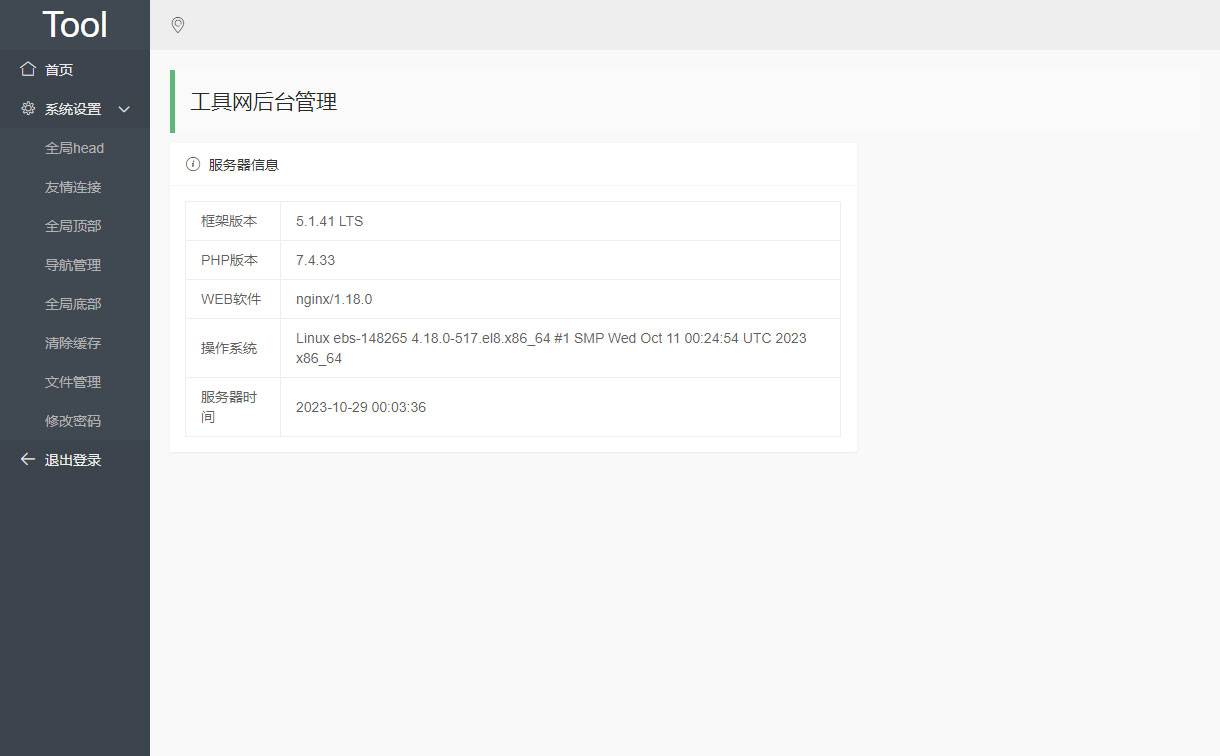
Task: Collapse the 系统设置 menu via its chevron
Action: 123,109
